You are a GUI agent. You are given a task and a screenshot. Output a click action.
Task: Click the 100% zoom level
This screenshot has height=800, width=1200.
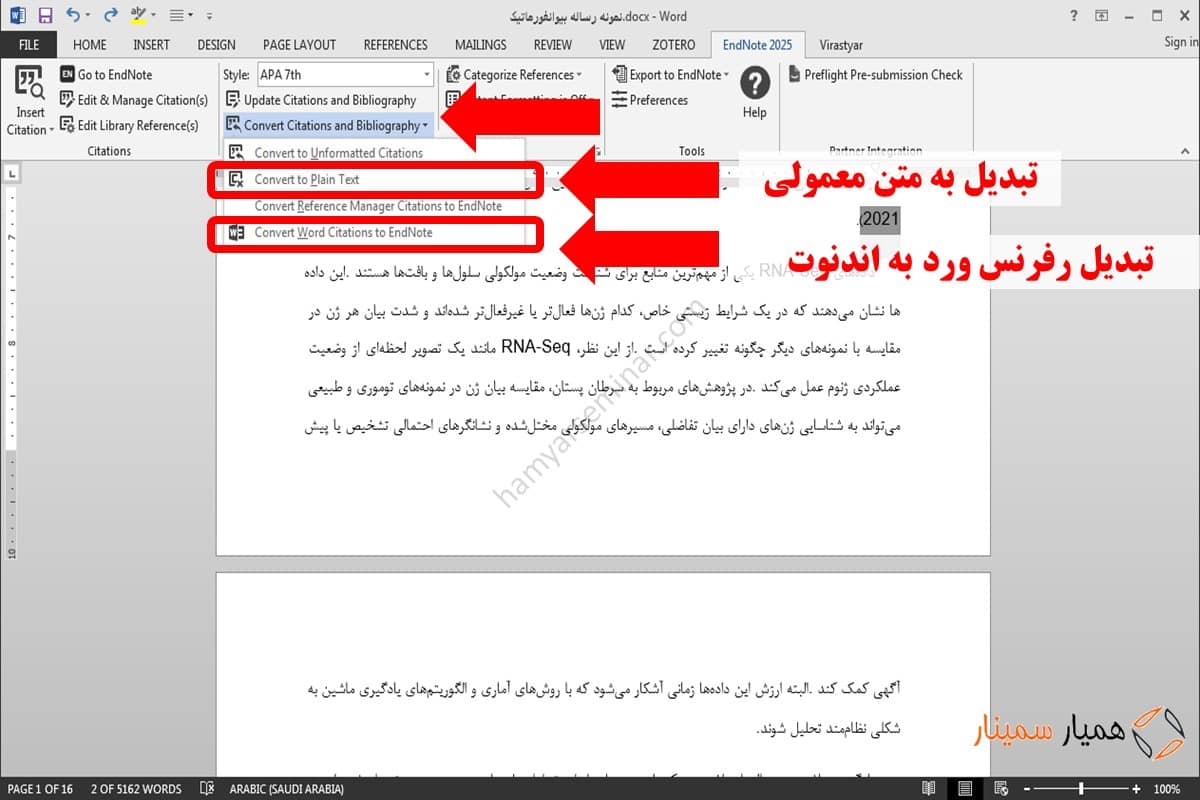pyautogui.click(x=1167, y=789)
